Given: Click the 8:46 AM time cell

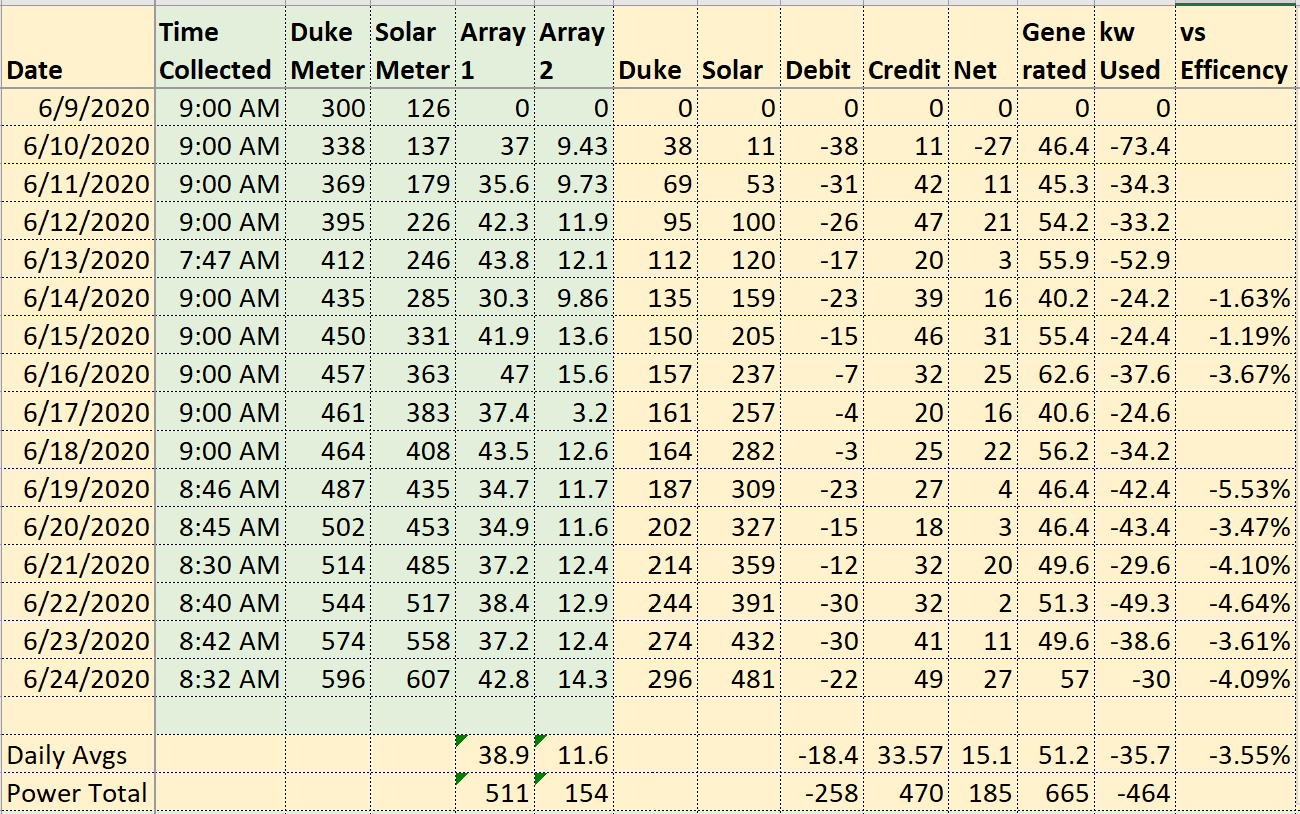Looking at the screenshot, I should tap(220, 488).
